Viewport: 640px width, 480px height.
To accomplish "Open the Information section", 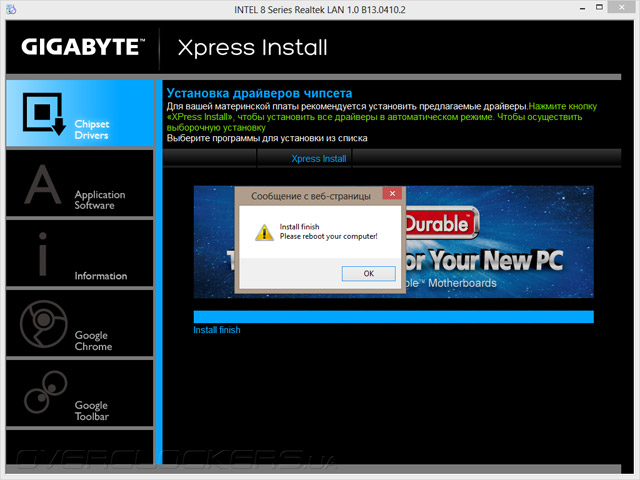I will point(80,253).
